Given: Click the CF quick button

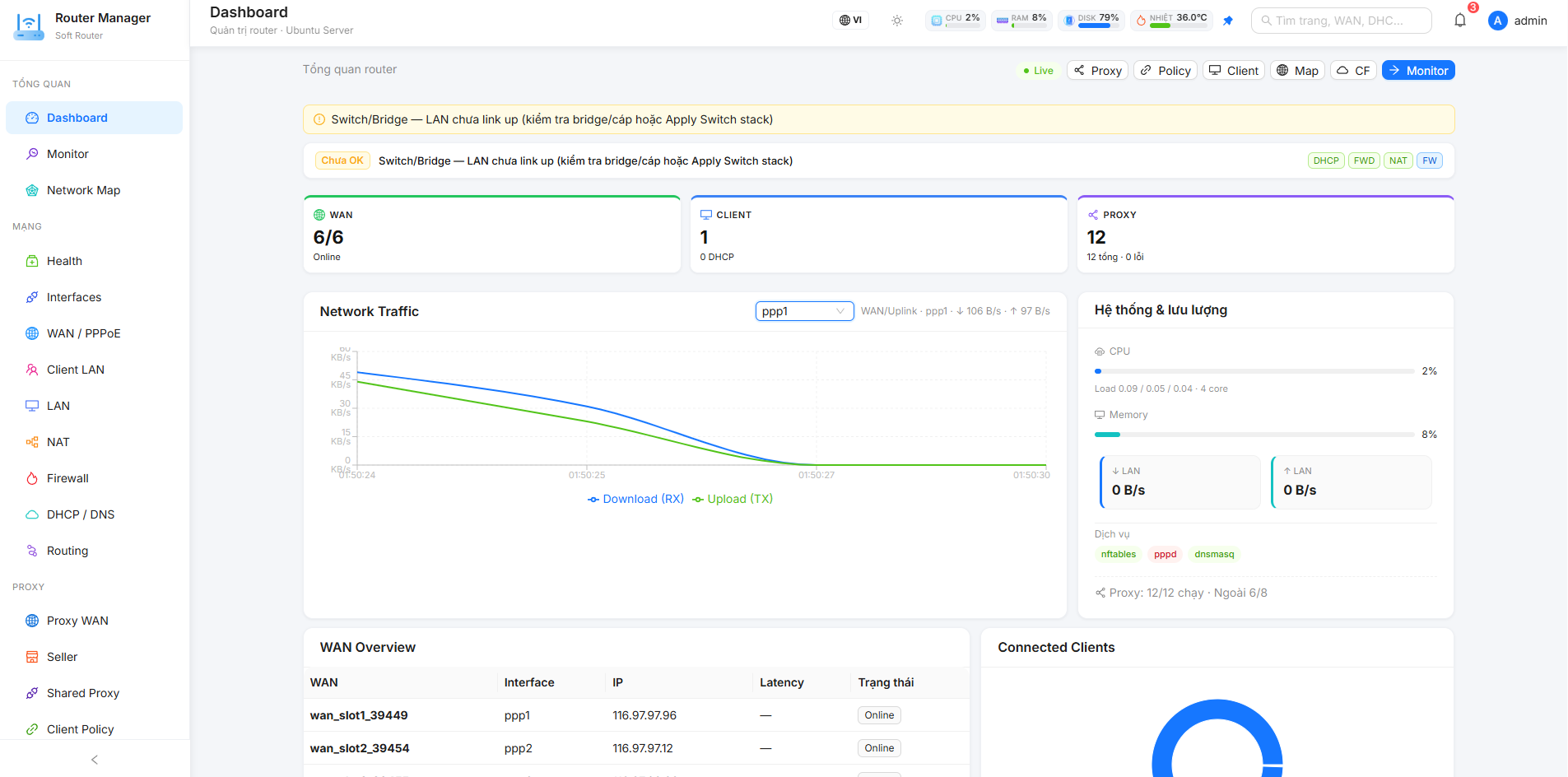Looking at the screenshot, I should [1353, 71].
